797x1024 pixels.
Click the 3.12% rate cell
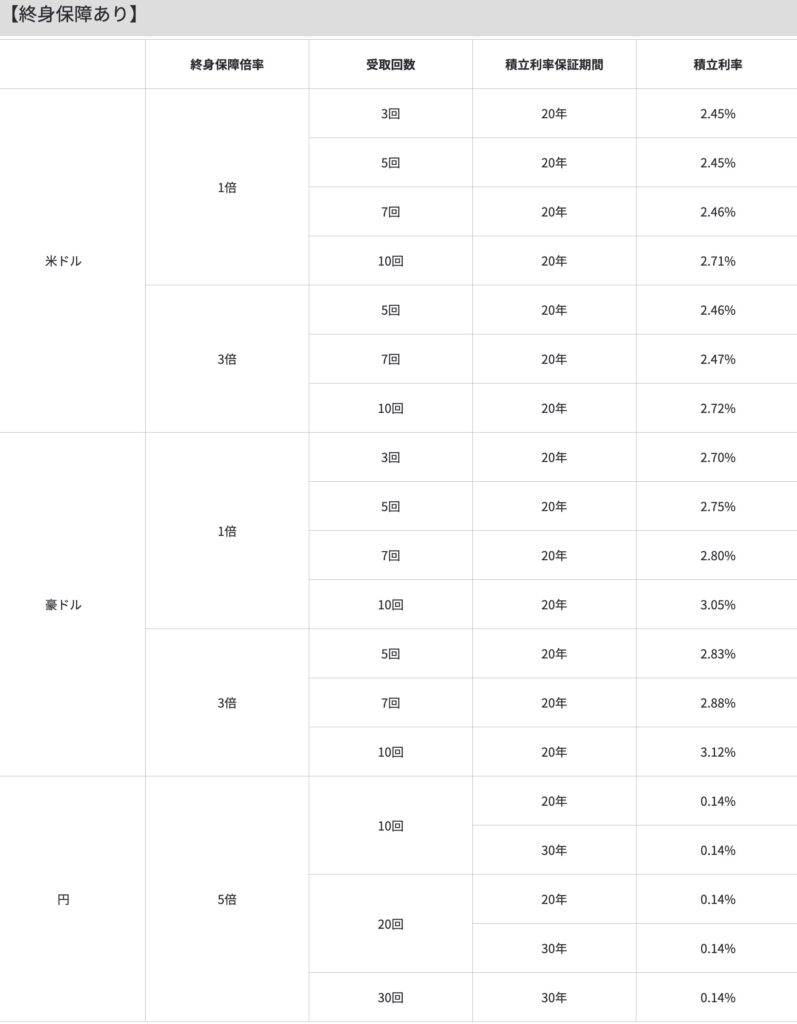(718, 752)
